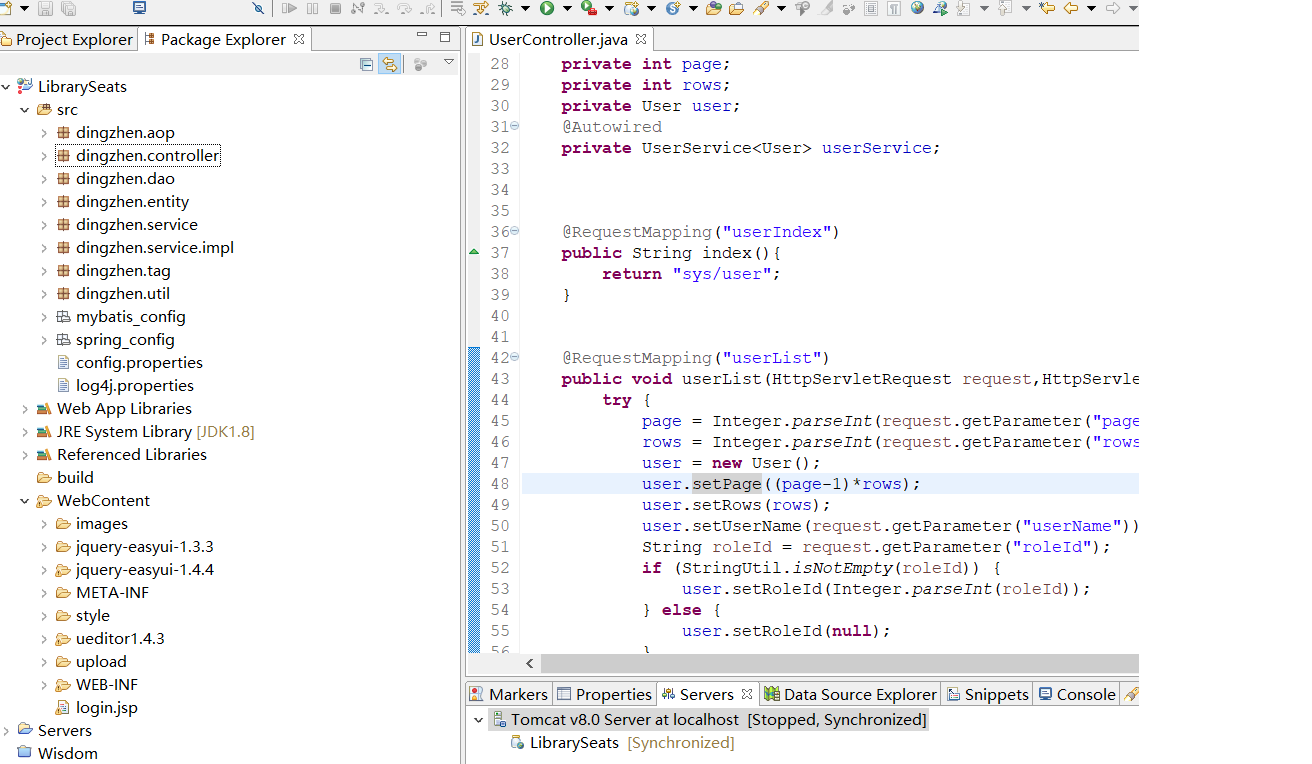Toggle Link with Editor in Package Explorer
This screenshot has width=1312, height=764.
pyautogui.click(x=390, y=64)
